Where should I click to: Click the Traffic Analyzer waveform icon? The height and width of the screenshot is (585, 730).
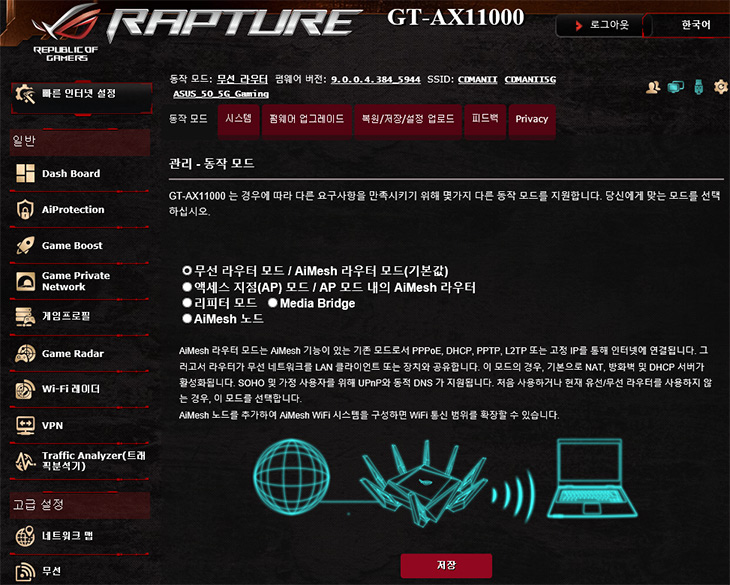[25, 461]
